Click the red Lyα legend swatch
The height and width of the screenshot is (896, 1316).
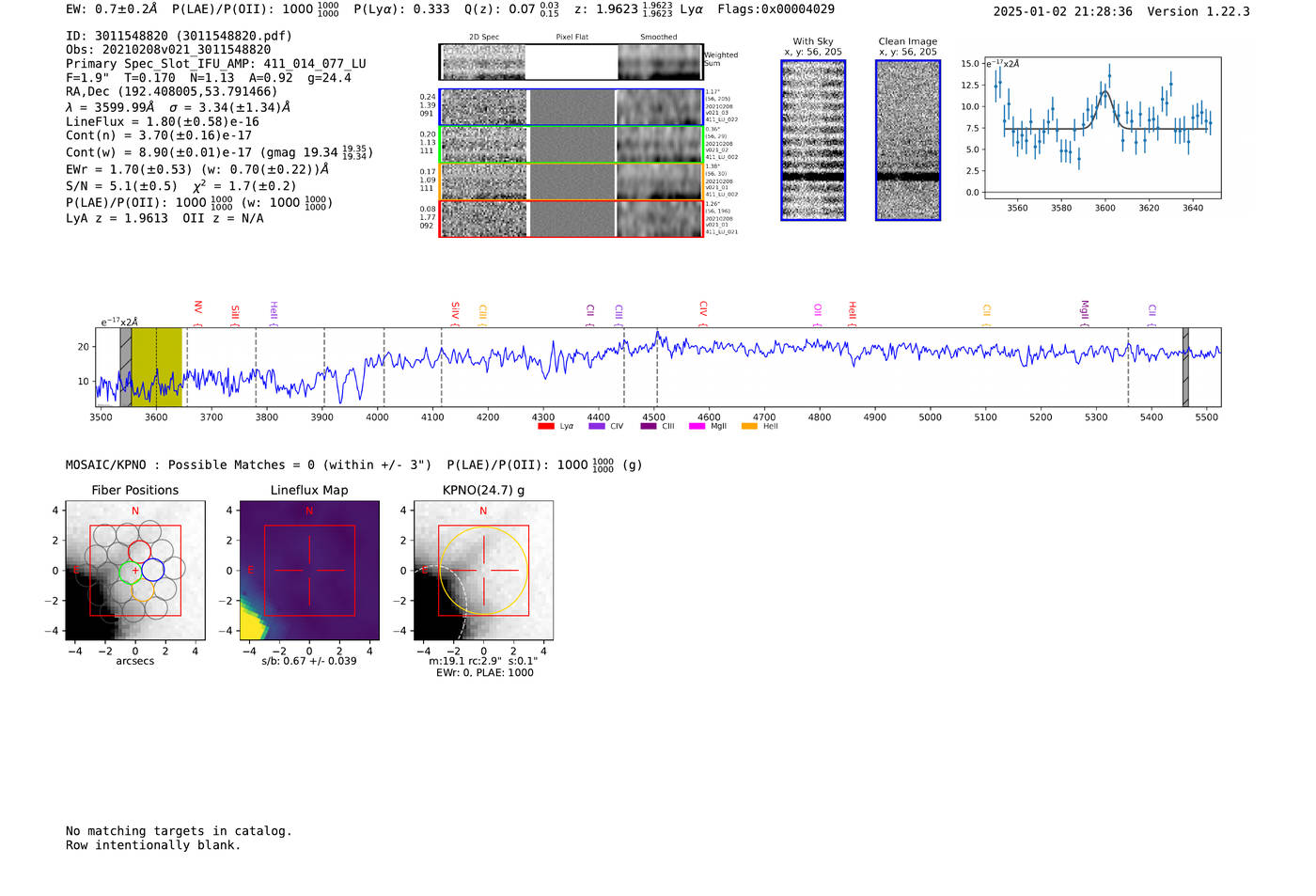point(546,427)
